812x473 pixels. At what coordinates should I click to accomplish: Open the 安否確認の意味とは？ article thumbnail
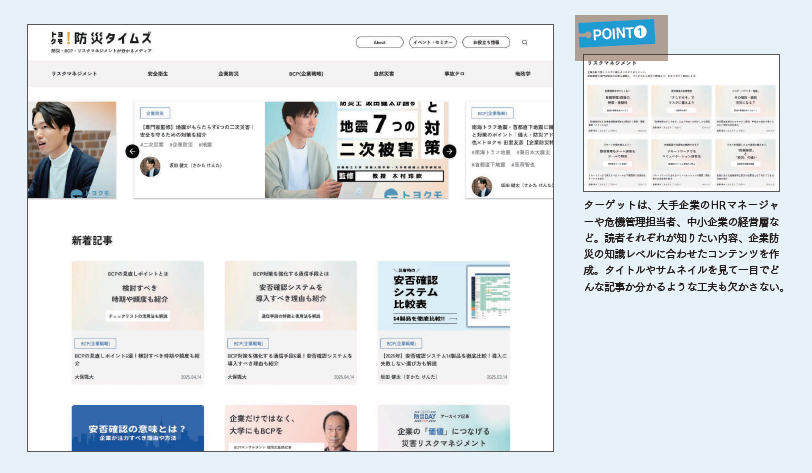pos(138,428)
